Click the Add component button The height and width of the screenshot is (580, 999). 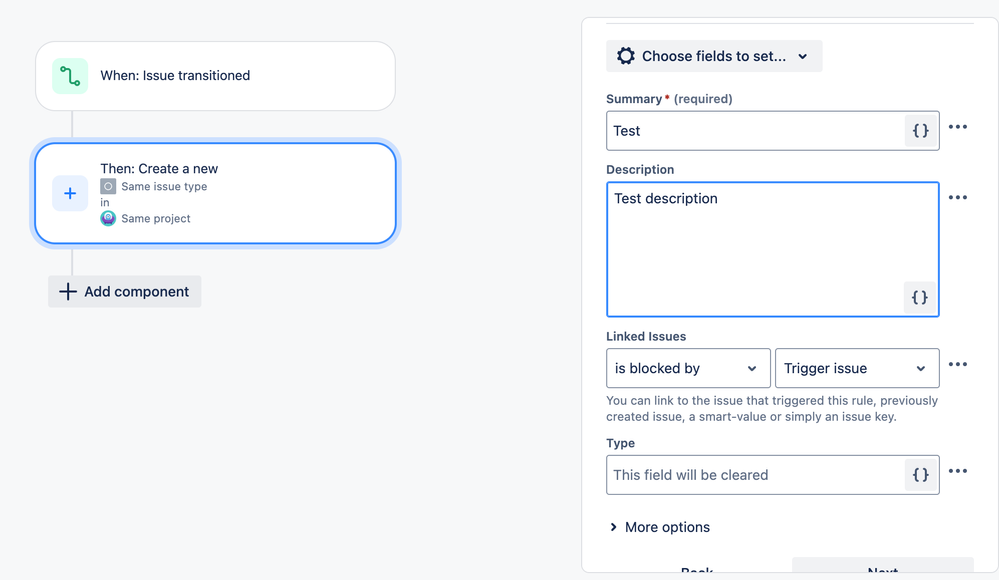click(x=125, y=292)
